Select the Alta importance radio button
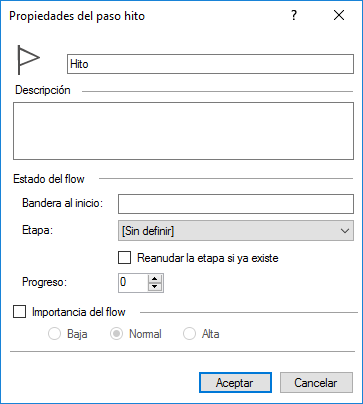The image size is (363, 404). 189,334
